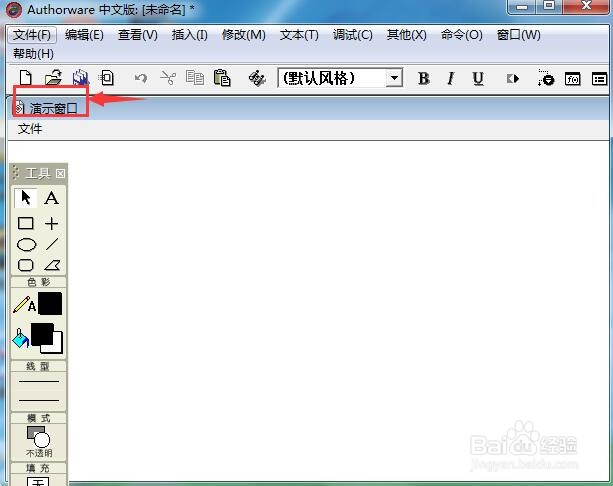Image resolution: width=613 pixels, height=486 pixels.
Task: Select the Diagonal line tool
Action: [52, 244]
